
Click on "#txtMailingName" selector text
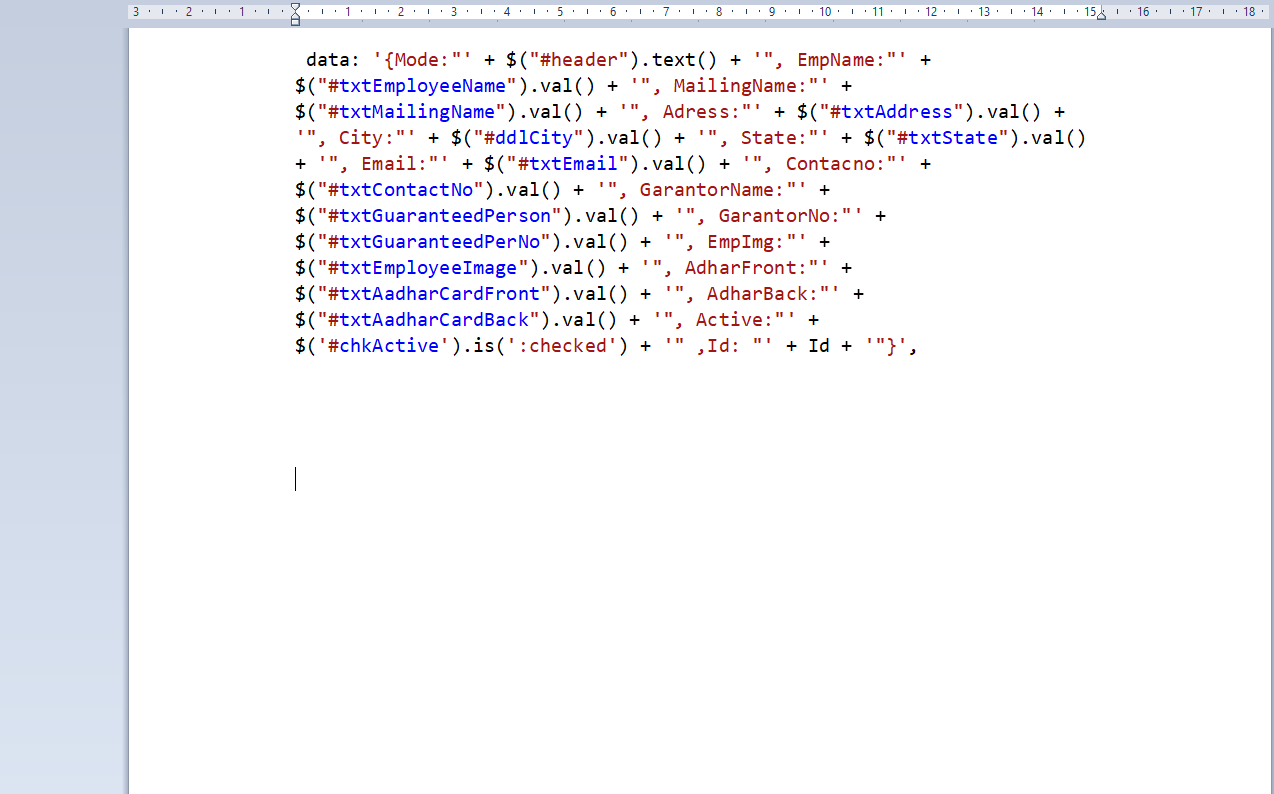click(x=406, y=112)
